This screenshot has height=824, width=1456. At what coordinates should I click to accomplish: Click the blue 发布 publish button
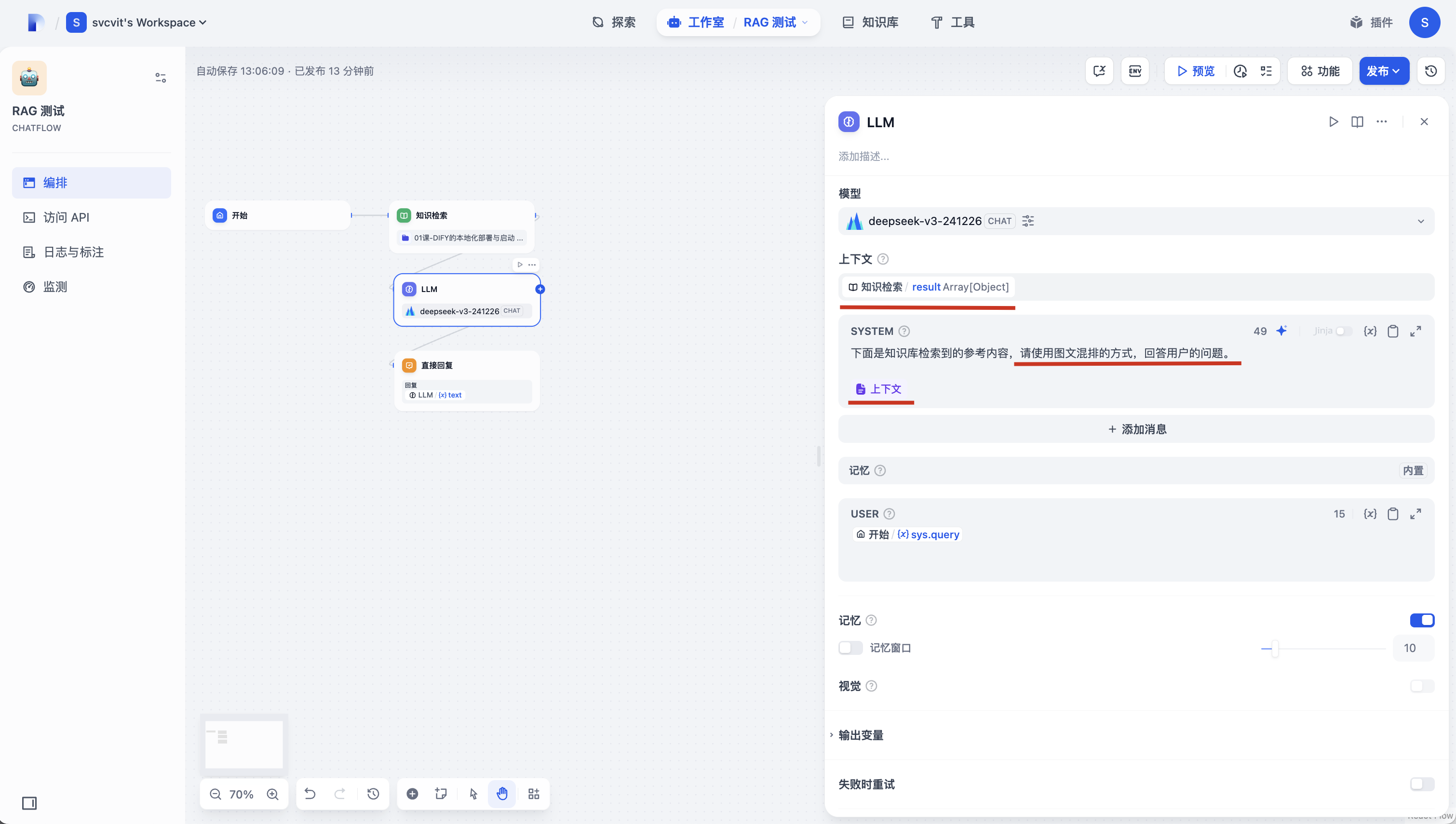click(x=1383, y=71)
